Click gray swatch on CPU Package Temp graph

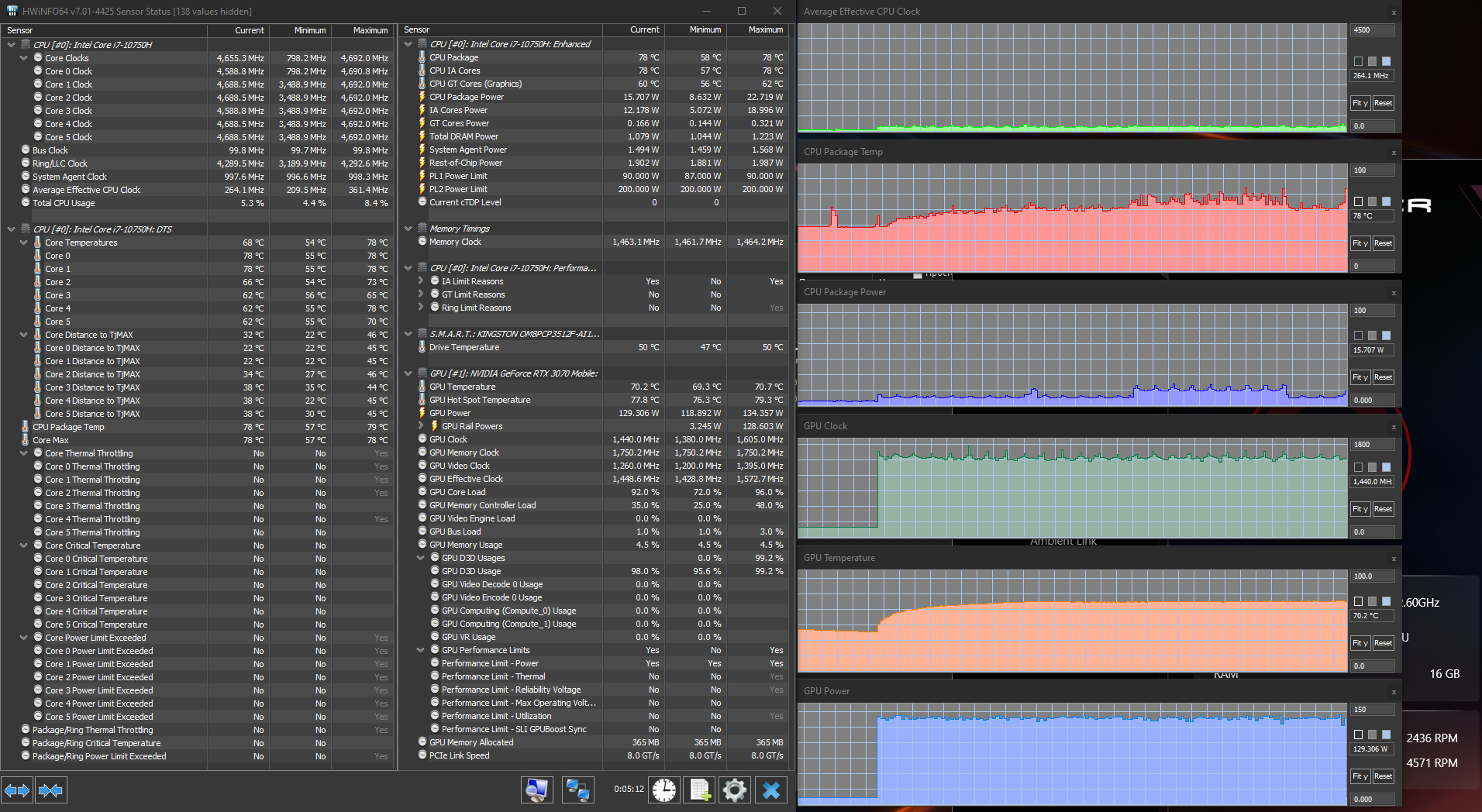point(1373,201)
